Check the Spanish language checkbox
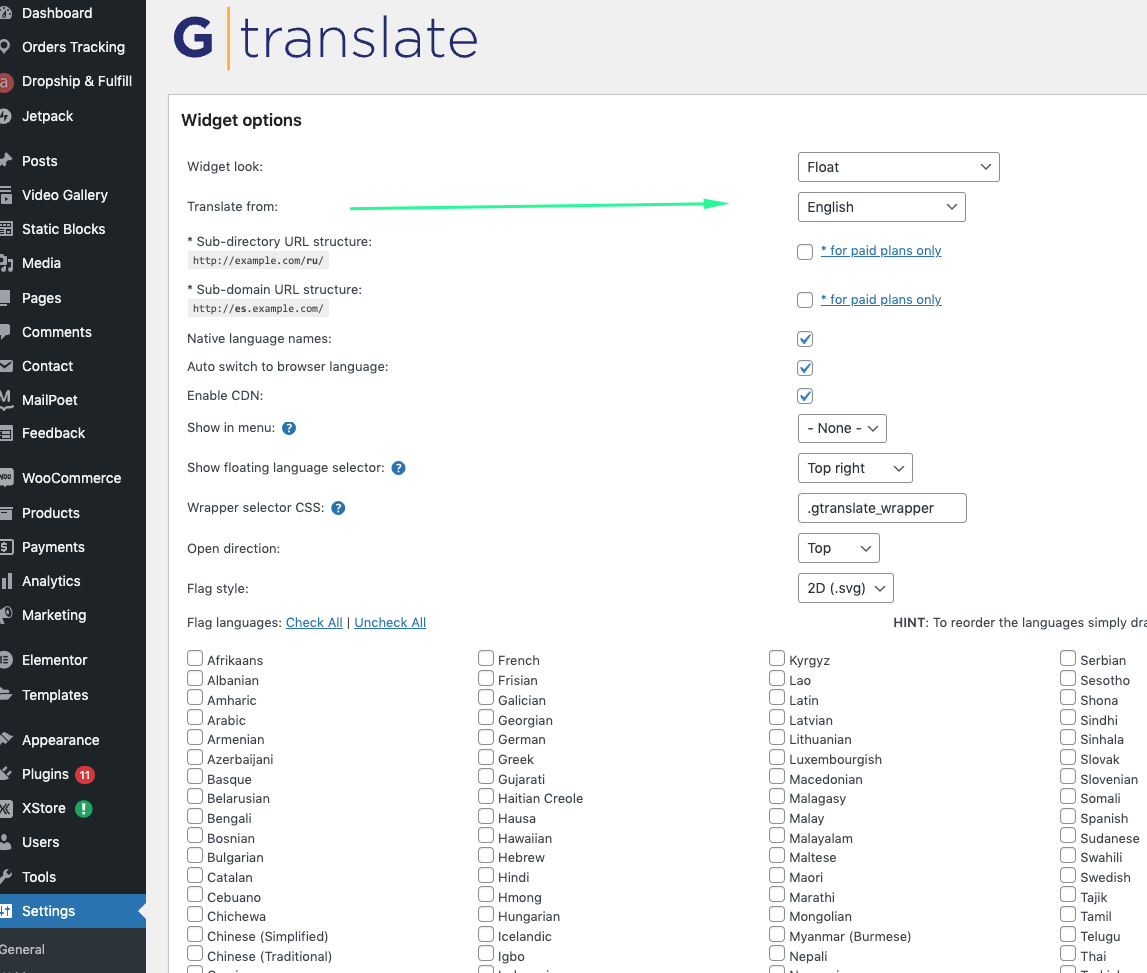The height and width of the screenshot is (973, 1147). [x=1068, y=816]
